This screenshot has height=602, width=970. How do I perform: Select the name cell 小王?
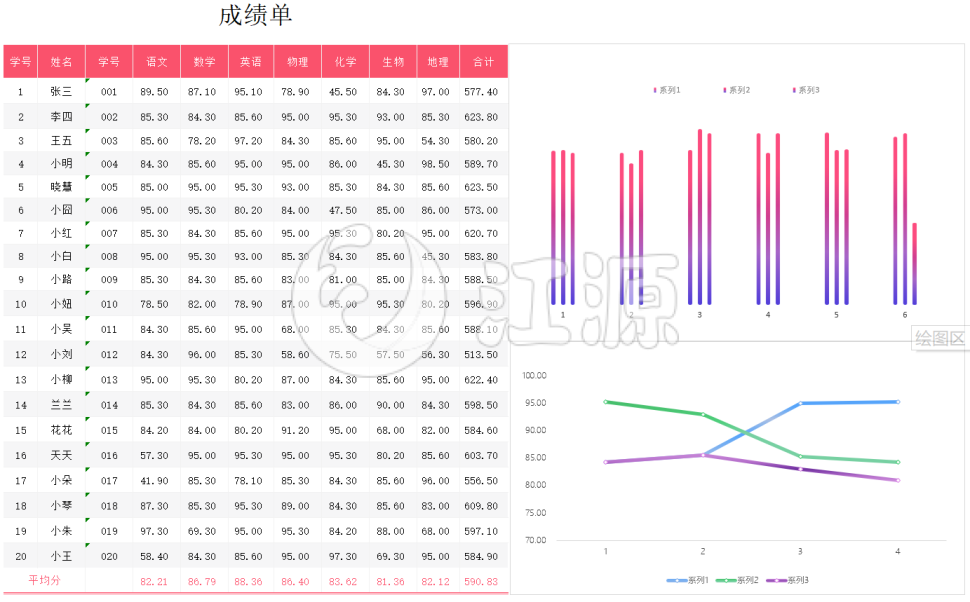[61, 556]
